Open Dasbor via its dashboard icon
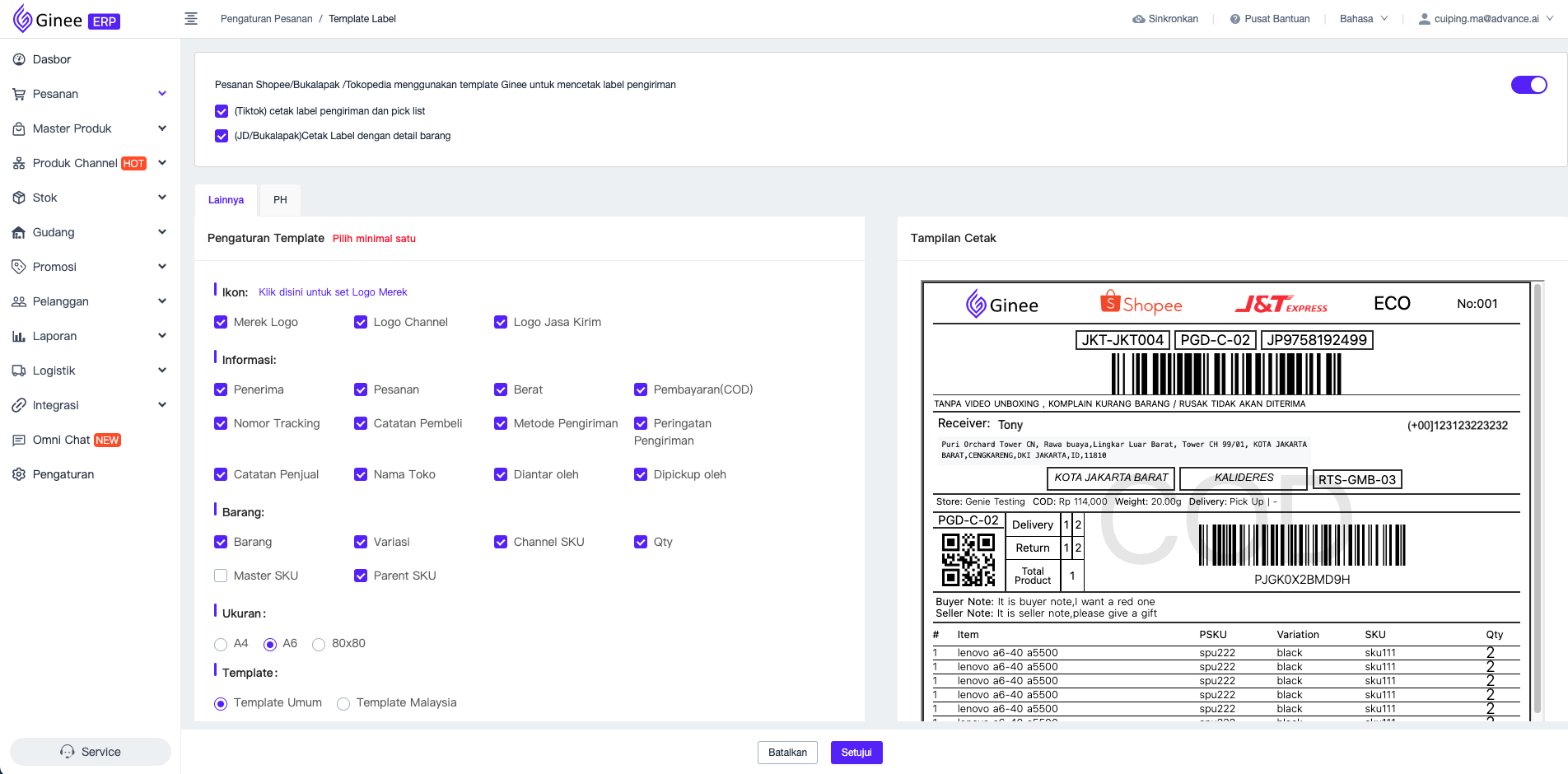 point(19,59)
